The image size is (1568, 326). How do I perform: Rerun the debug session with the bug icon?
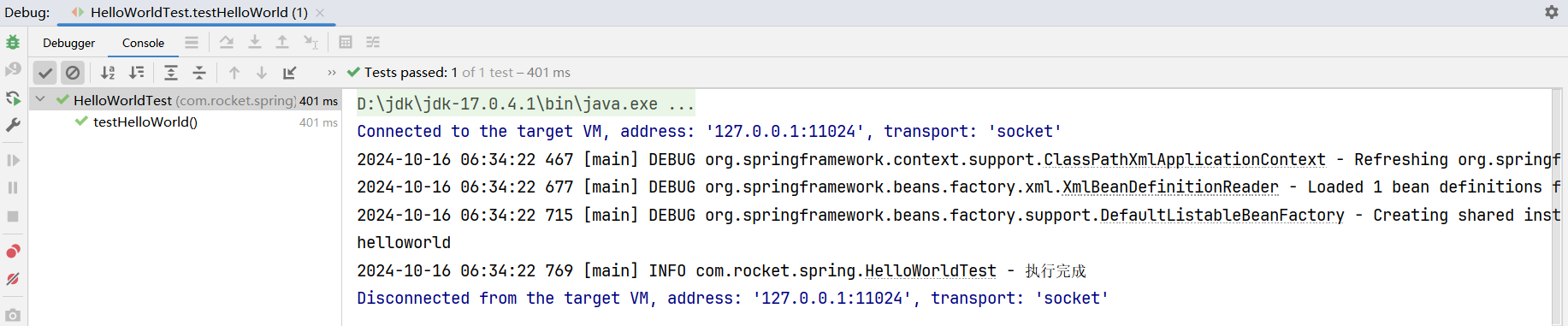coord(13,42)
